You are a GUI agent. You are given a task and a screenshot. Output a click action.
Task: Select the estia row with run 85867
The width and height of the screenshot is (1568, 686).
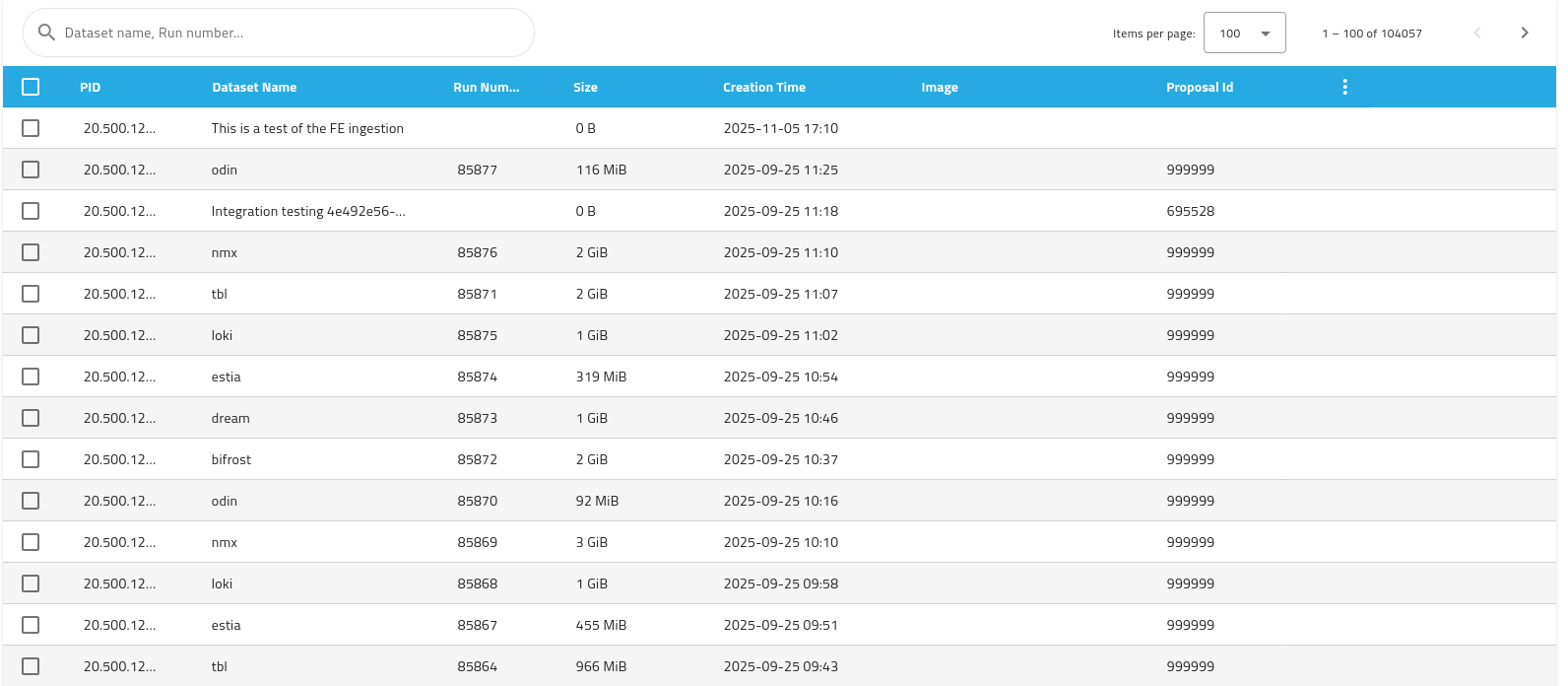click(31, 625)
